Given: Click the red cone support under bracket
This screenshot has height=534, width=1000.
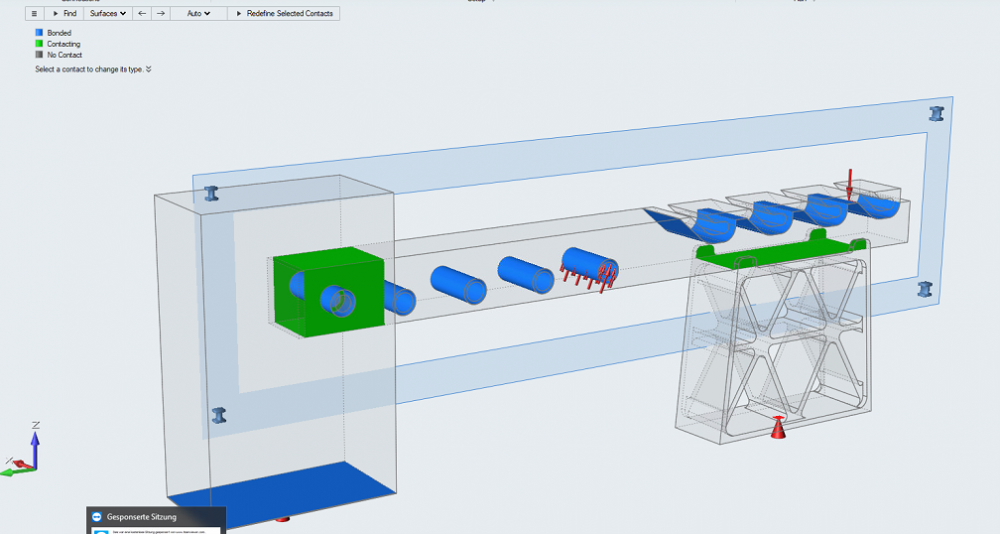Looking at the screenshot, I should pyautogui.click(x=778, y=427).
